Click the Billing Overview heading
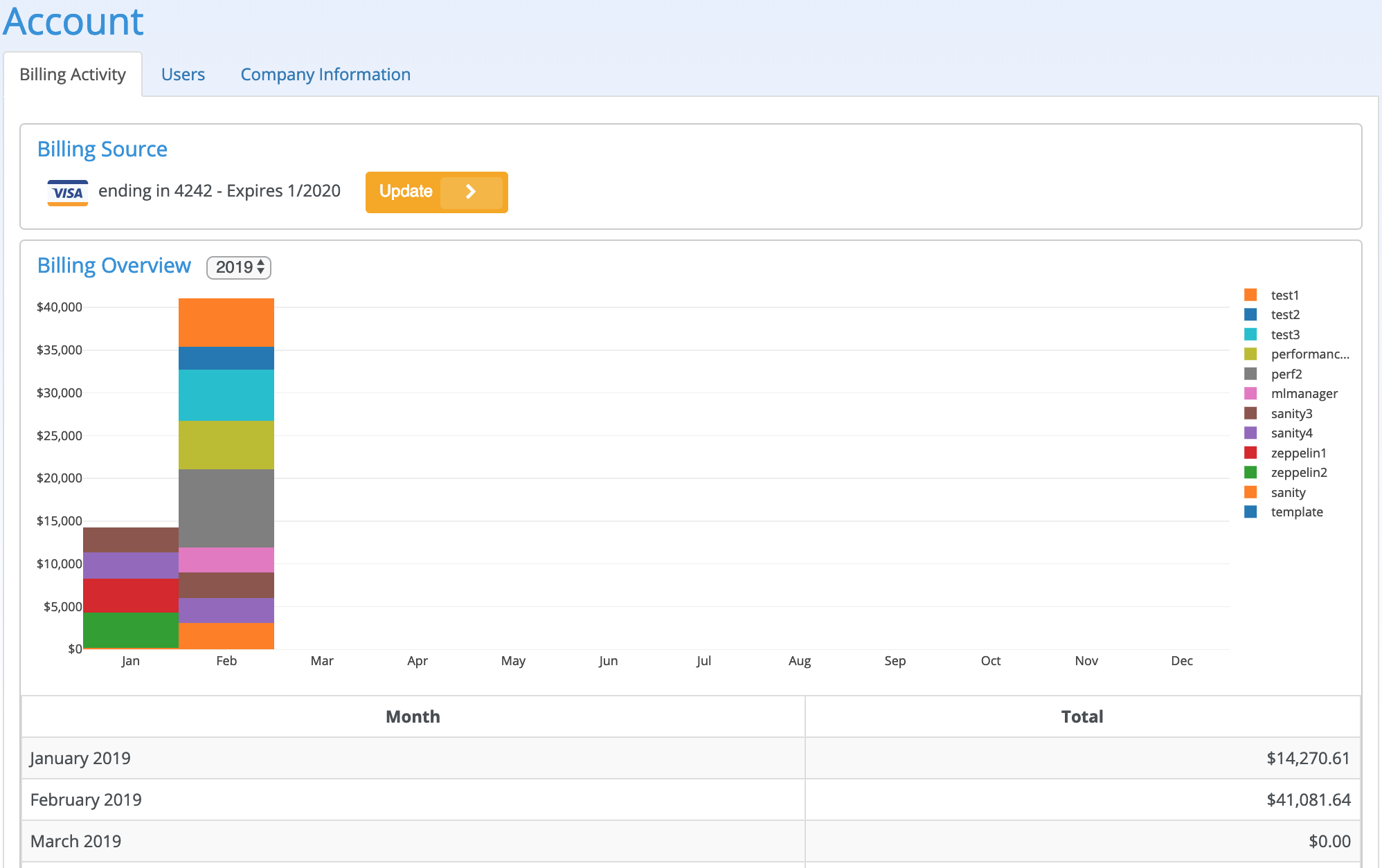This screenshot has width=1382, height=868. click(x=114, y=266)
